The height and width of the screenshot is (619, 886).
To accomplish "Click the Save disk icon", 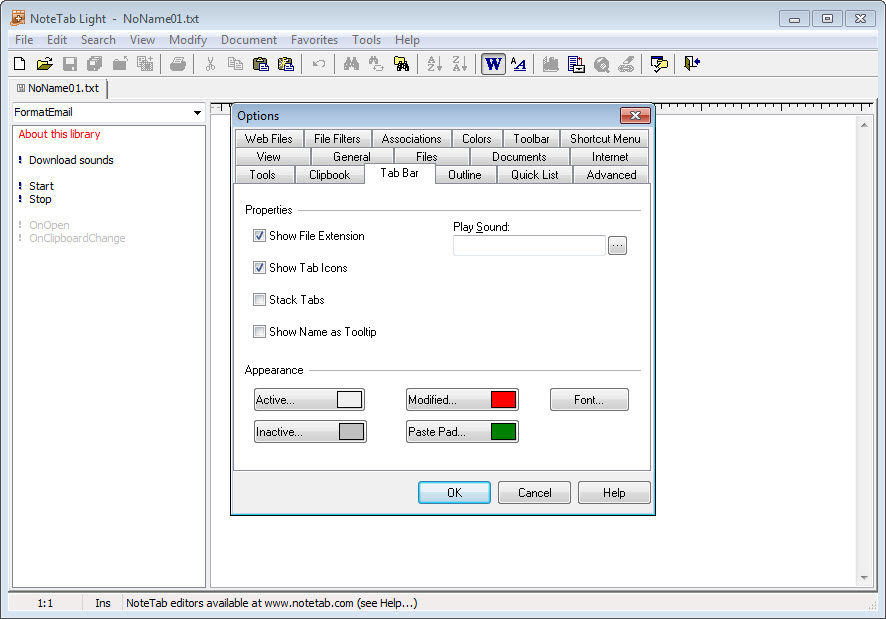I will [x=70, y=64].
